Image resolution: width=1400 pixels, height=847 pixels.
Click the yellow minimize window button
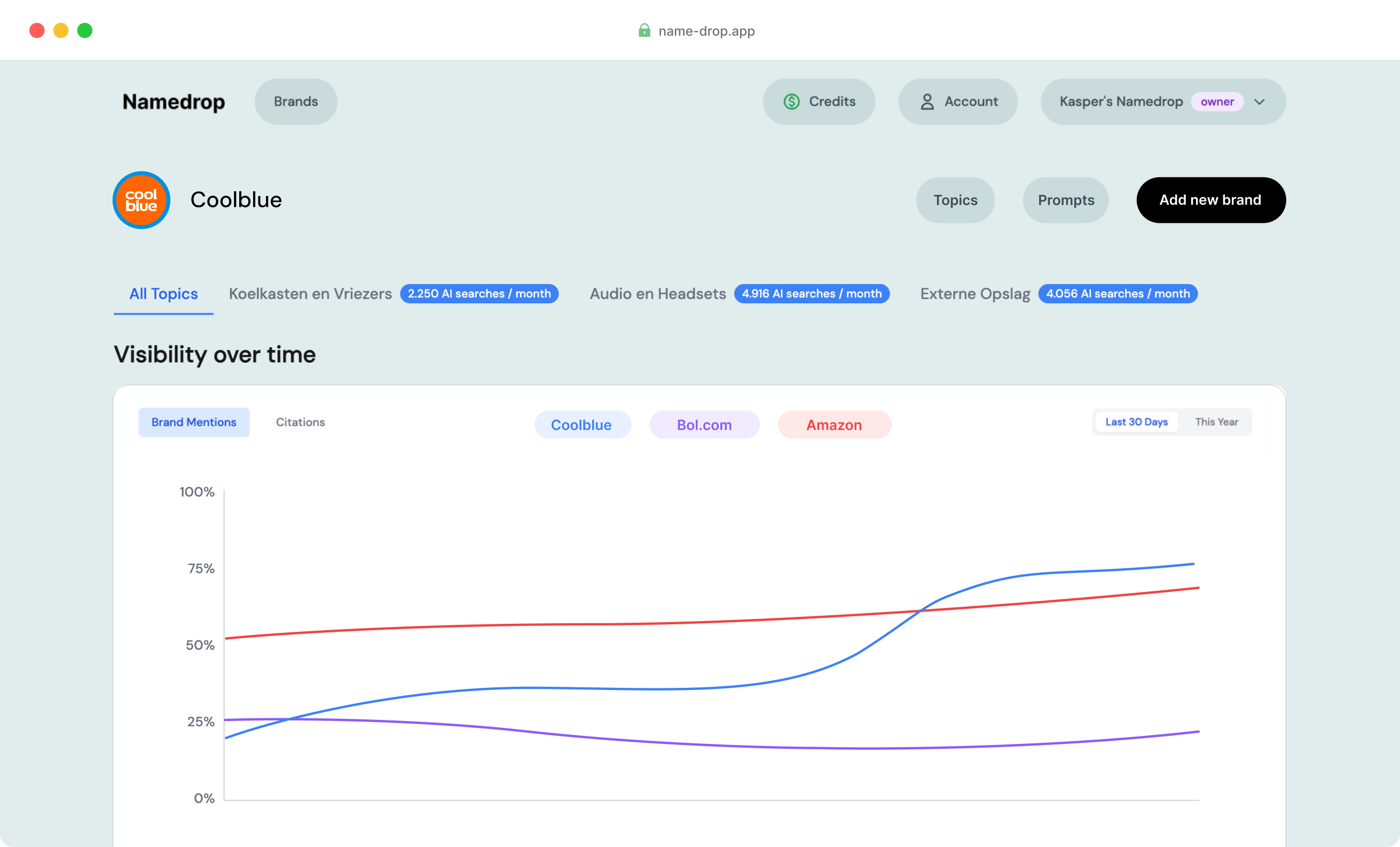61,30
